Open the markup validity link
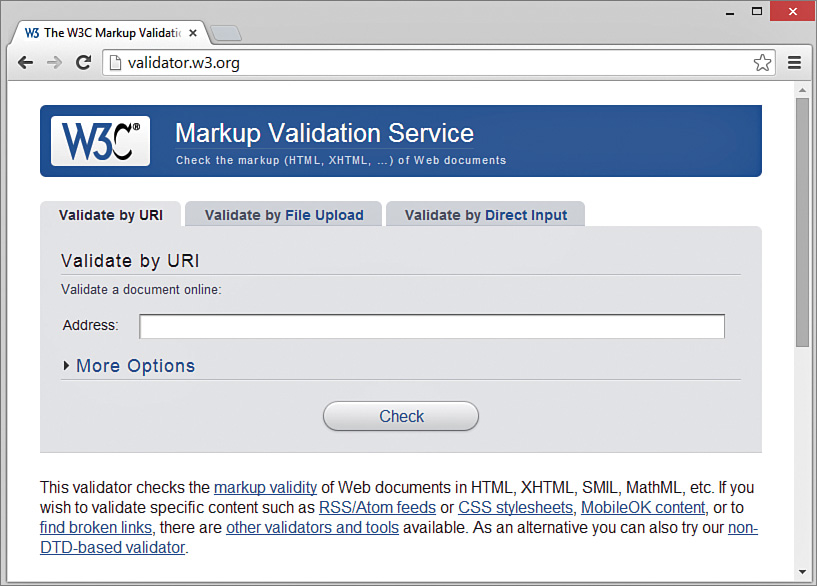This screenshot has height=586, width=817. [x=264, y=487]
